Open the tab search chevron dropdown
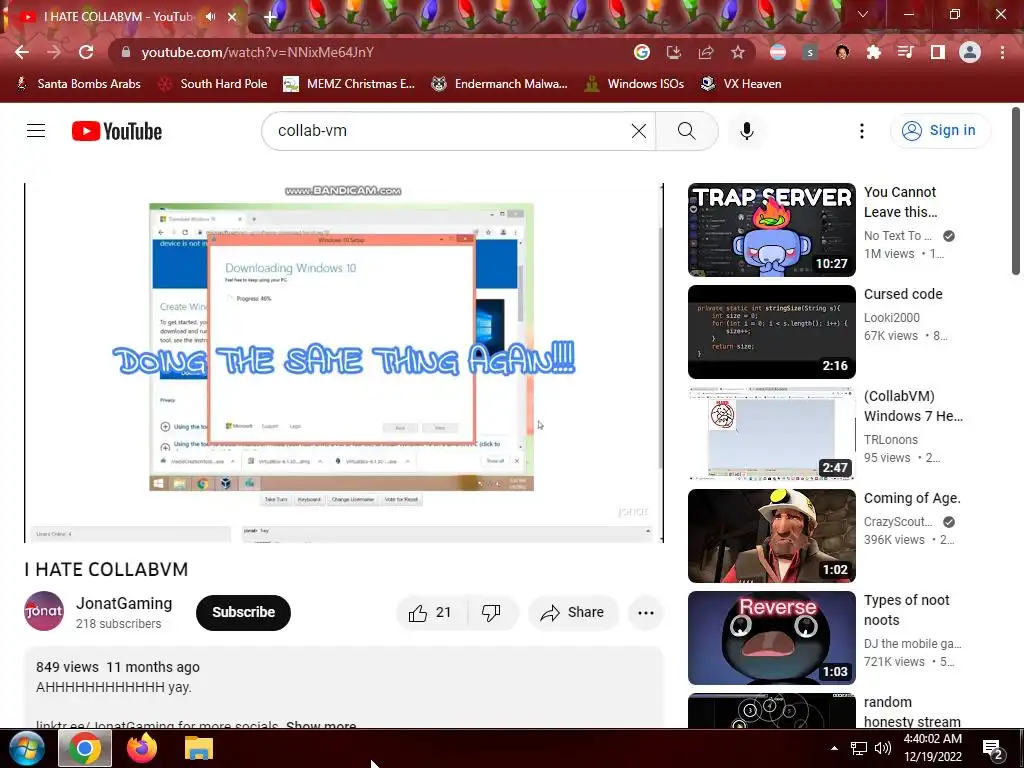1024x768 pixels. tap(863, 14)
